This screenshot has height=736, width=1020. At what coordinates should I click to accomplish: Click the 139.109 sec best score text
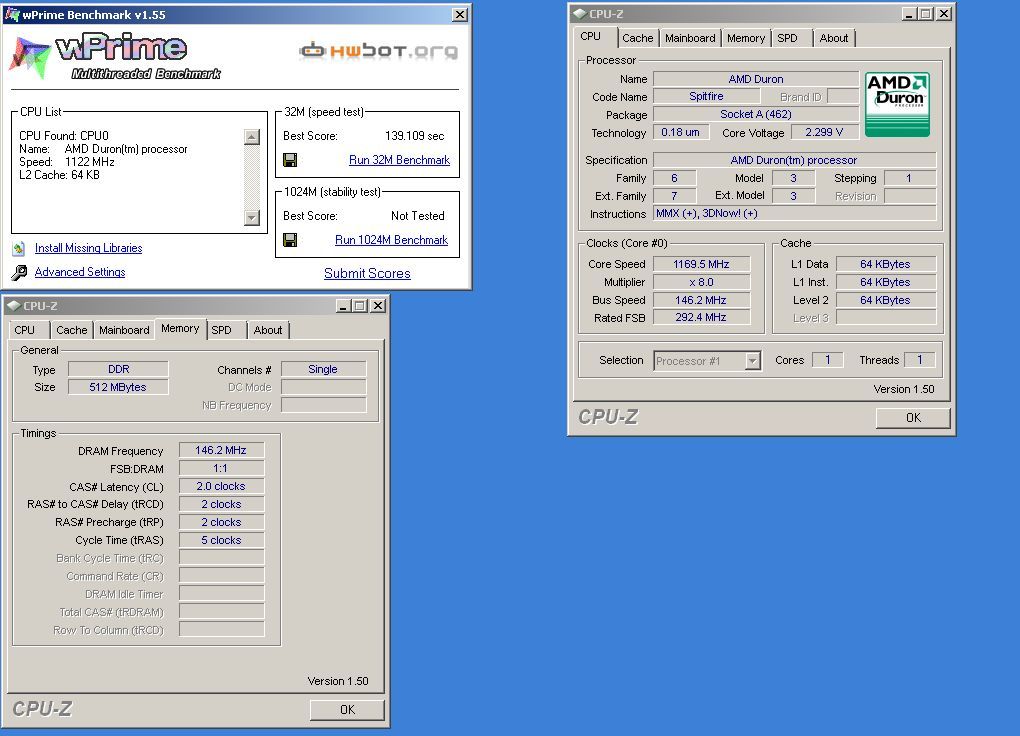tap(414, 136)
